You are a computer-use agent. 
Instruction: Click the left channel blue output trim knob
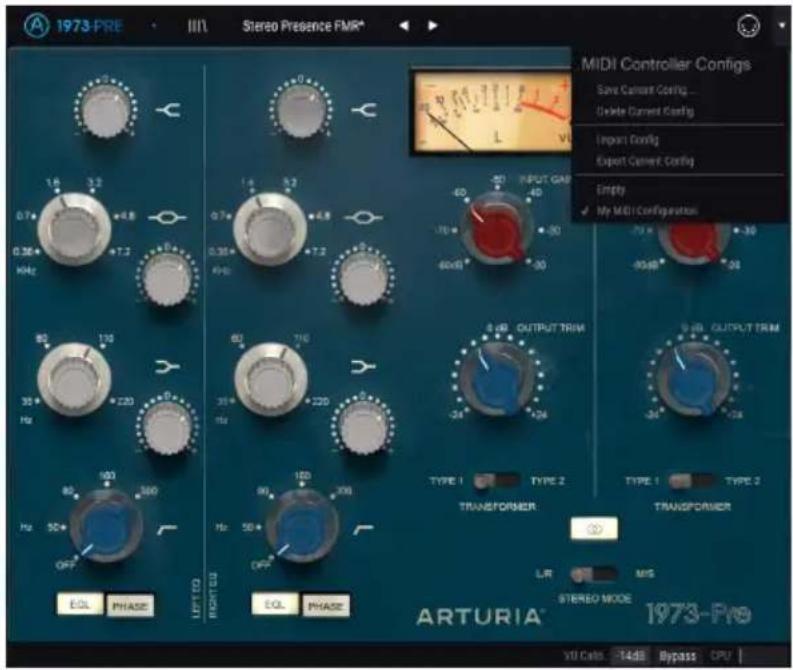[496, 378]
